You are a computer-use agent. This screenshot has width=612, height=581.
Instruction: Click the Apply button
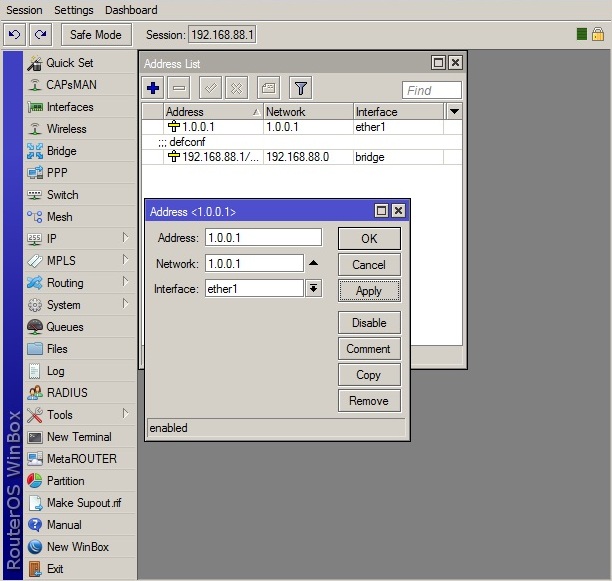[x=369, y=291]
